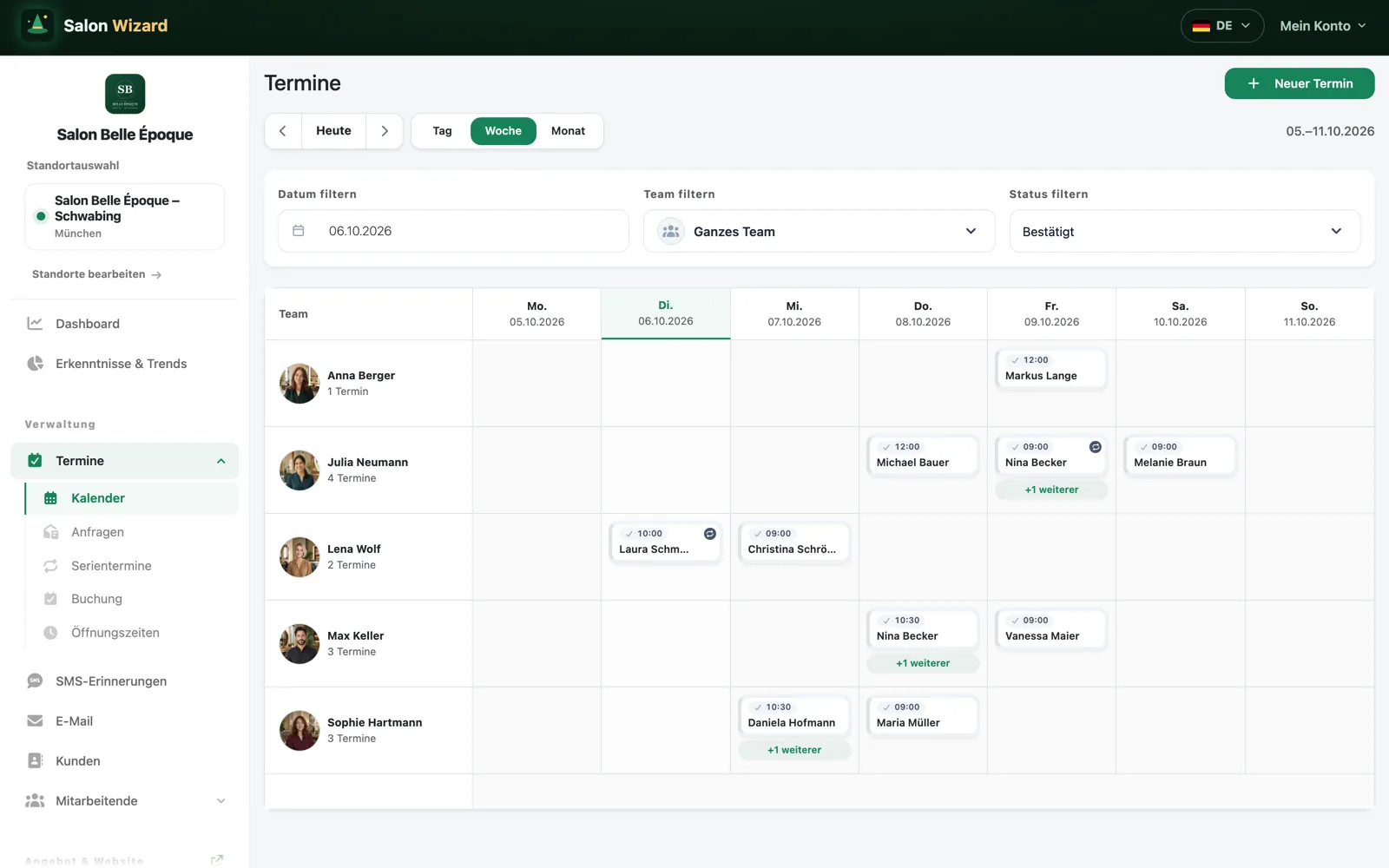
Task: Click the SMS-Erinnerungen bubble icon
Action: coord(35,681)
